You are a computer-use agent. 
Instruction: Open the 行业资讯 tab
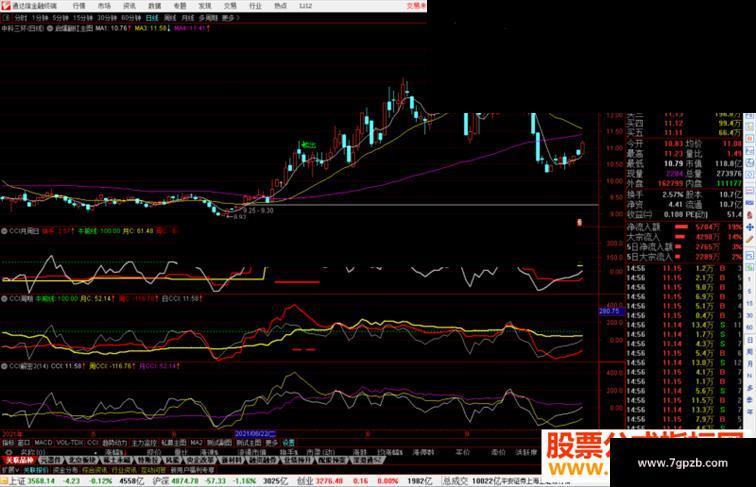(x=124, y=469)
